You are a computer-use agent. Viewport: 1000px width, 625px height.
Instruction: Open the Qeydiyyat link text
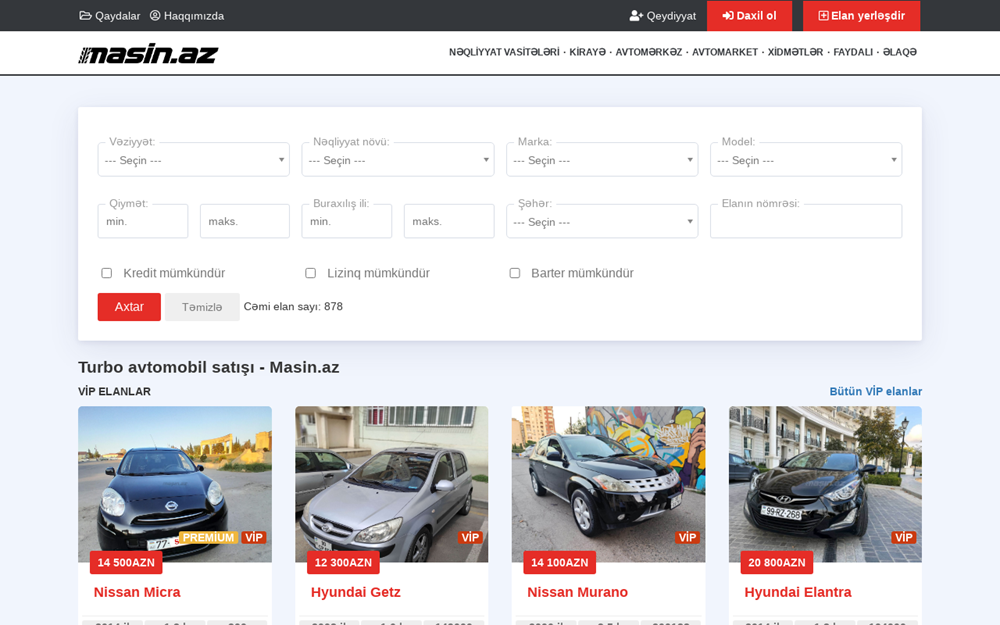coord(671,16)
